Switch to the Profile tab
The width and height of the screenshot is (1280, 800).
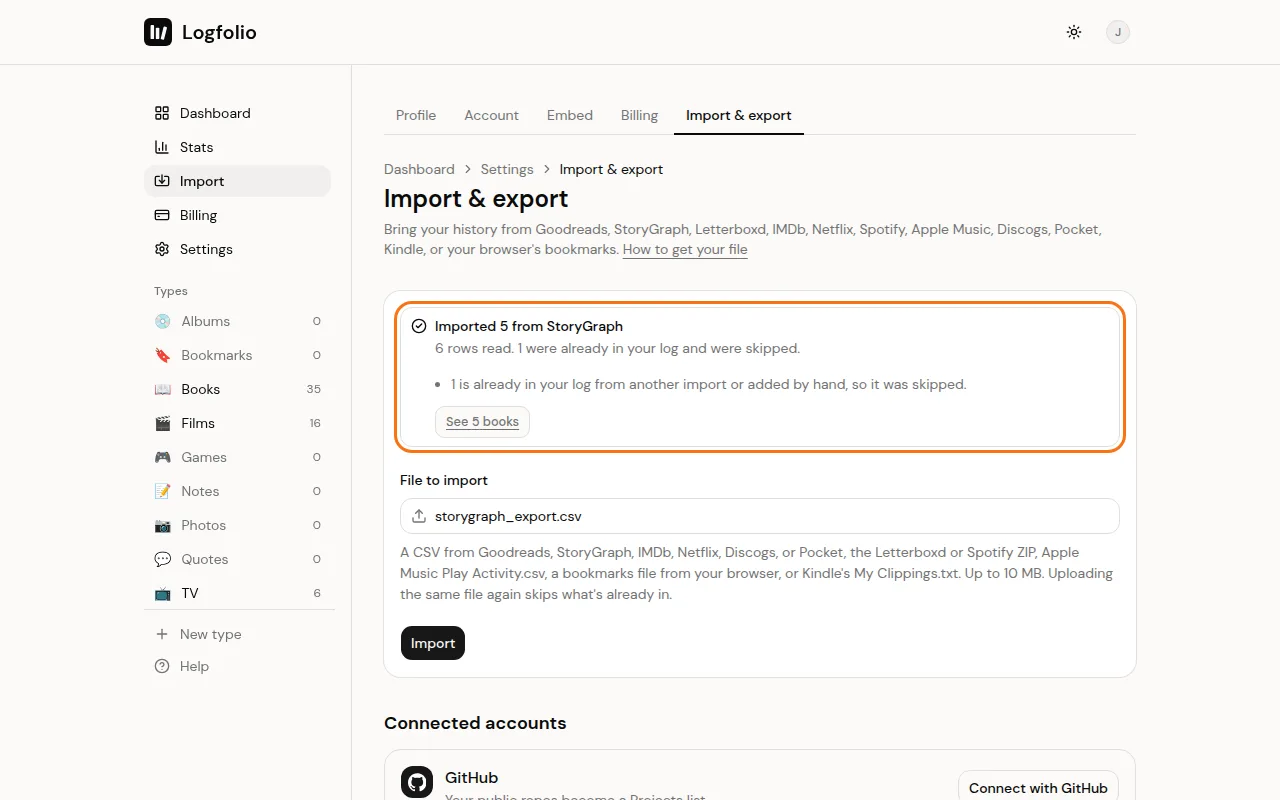point(416,115)
